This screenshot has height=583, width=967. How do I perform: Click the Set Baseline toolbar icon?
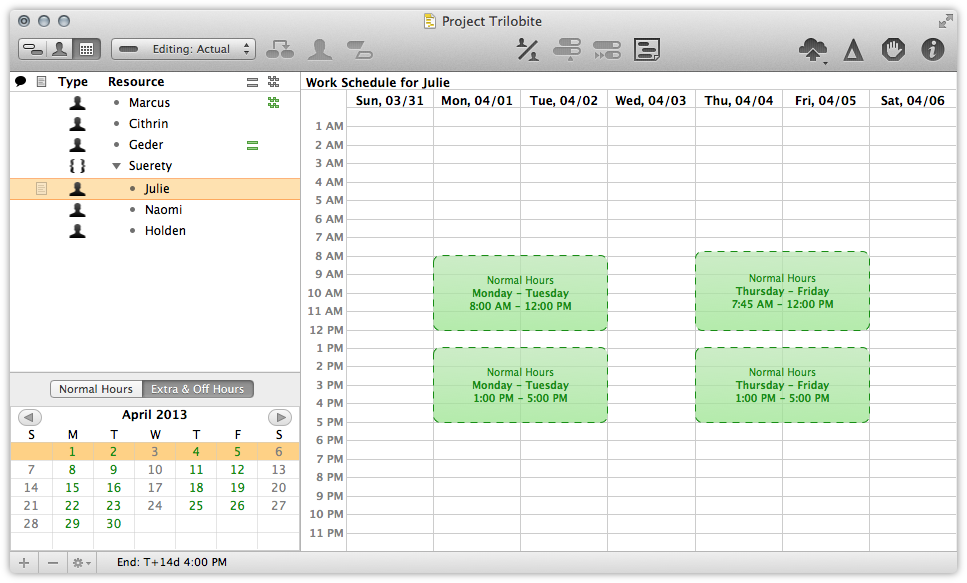click(647, 49)
